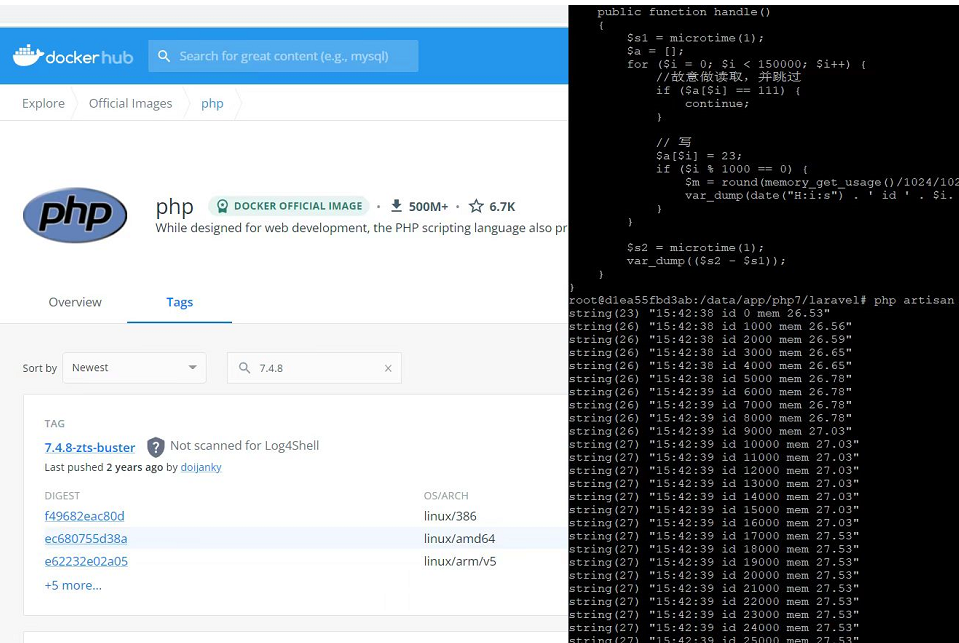Click the OS/ARCH column header
The height and width of the screenshot is (643, 959).
[446, 496]
